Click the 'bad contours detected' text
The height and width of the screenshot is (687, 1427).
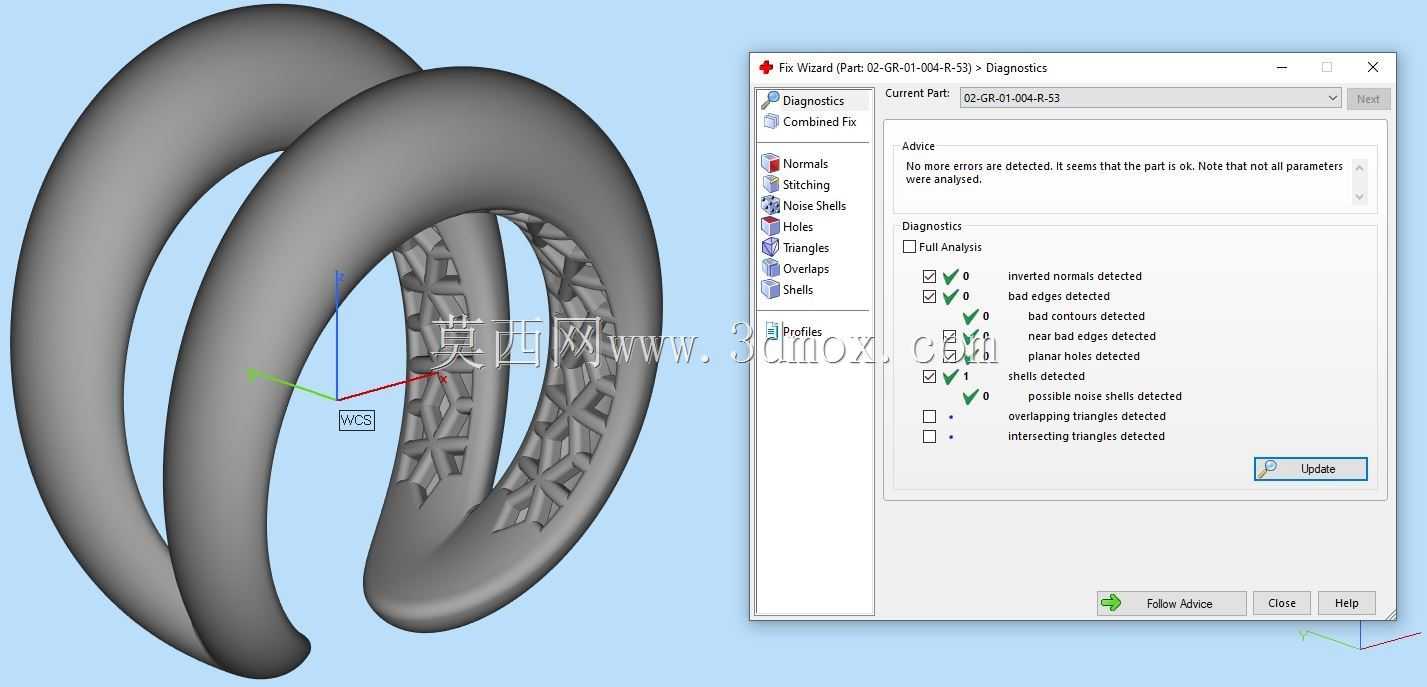pos(1086,316)
